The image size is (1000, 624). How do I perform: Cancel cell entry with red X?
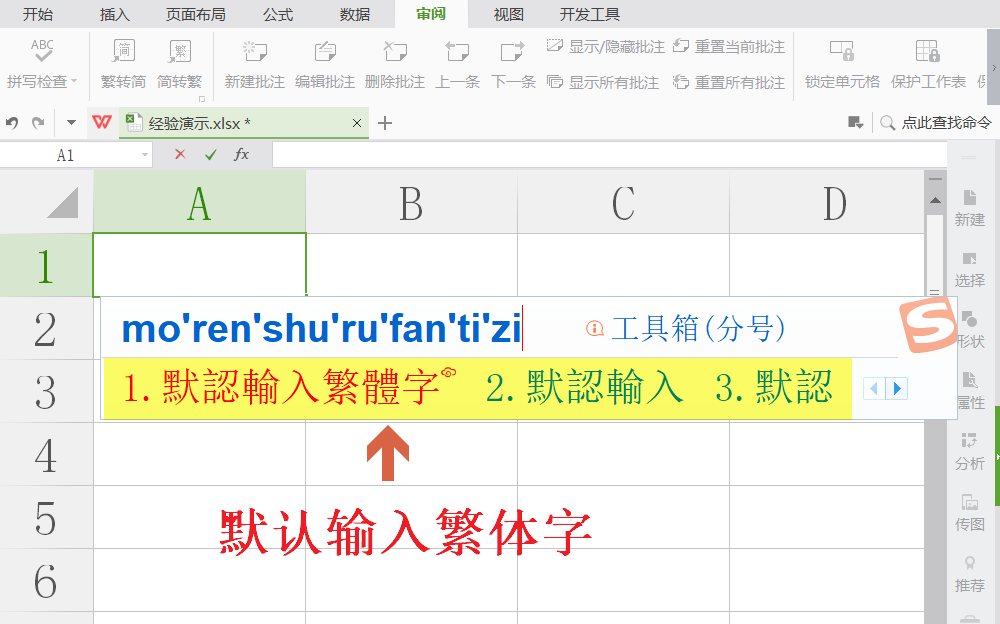180,154
